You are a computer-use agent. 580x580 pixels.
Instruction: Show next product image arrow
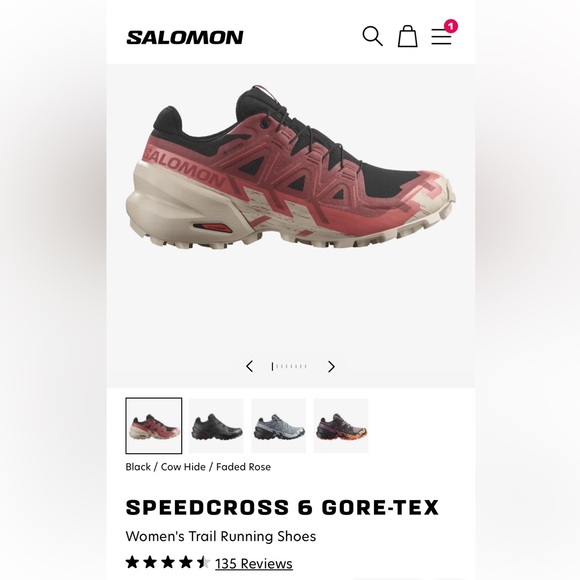tap(331, 367)
